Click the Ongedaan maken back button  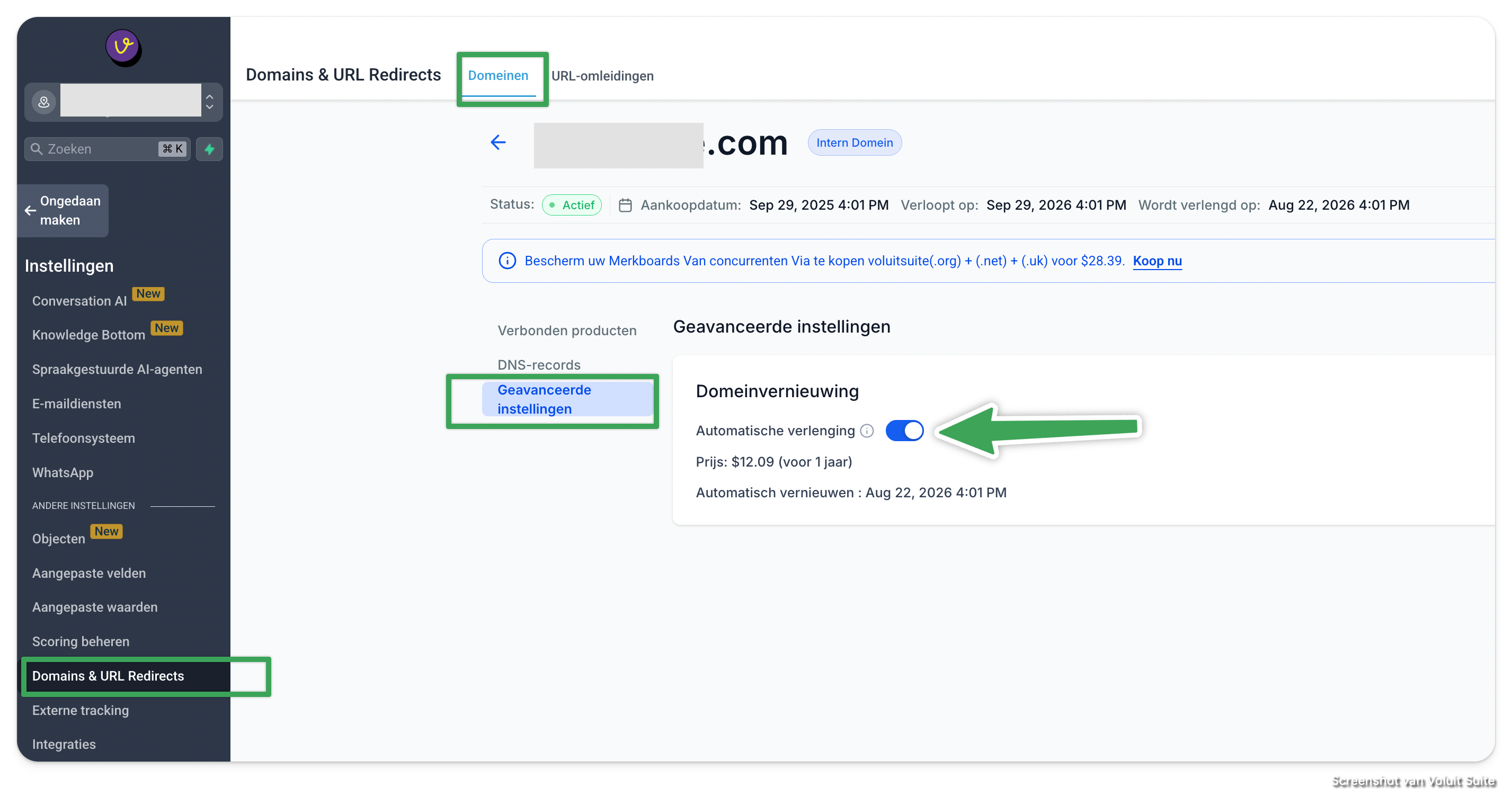(63, 211)
